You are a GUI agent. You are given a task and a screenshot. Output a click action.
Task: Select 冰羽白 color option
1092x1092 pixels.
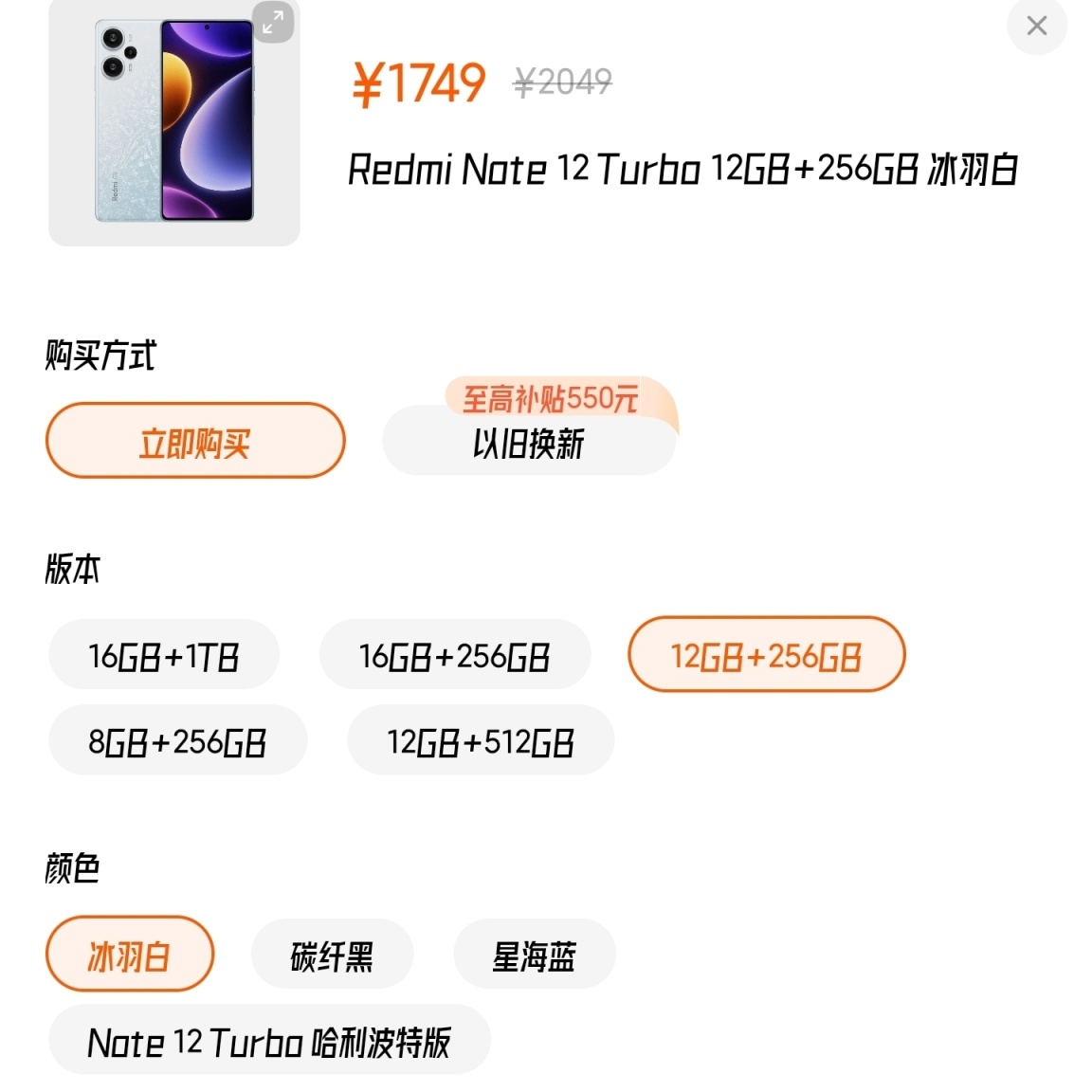click(x=130, y=955)
